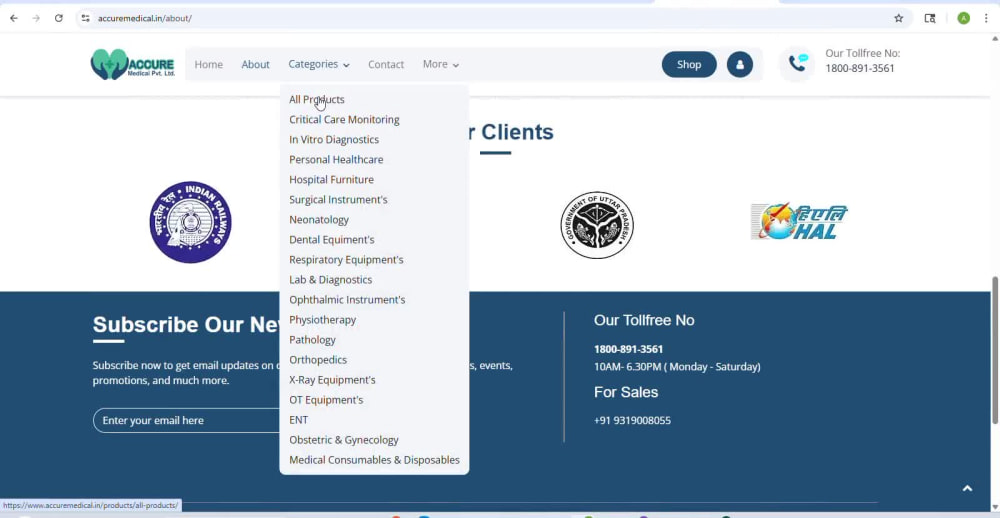
Task: Open the Chrome profile avatar
Action: point(964,18)
